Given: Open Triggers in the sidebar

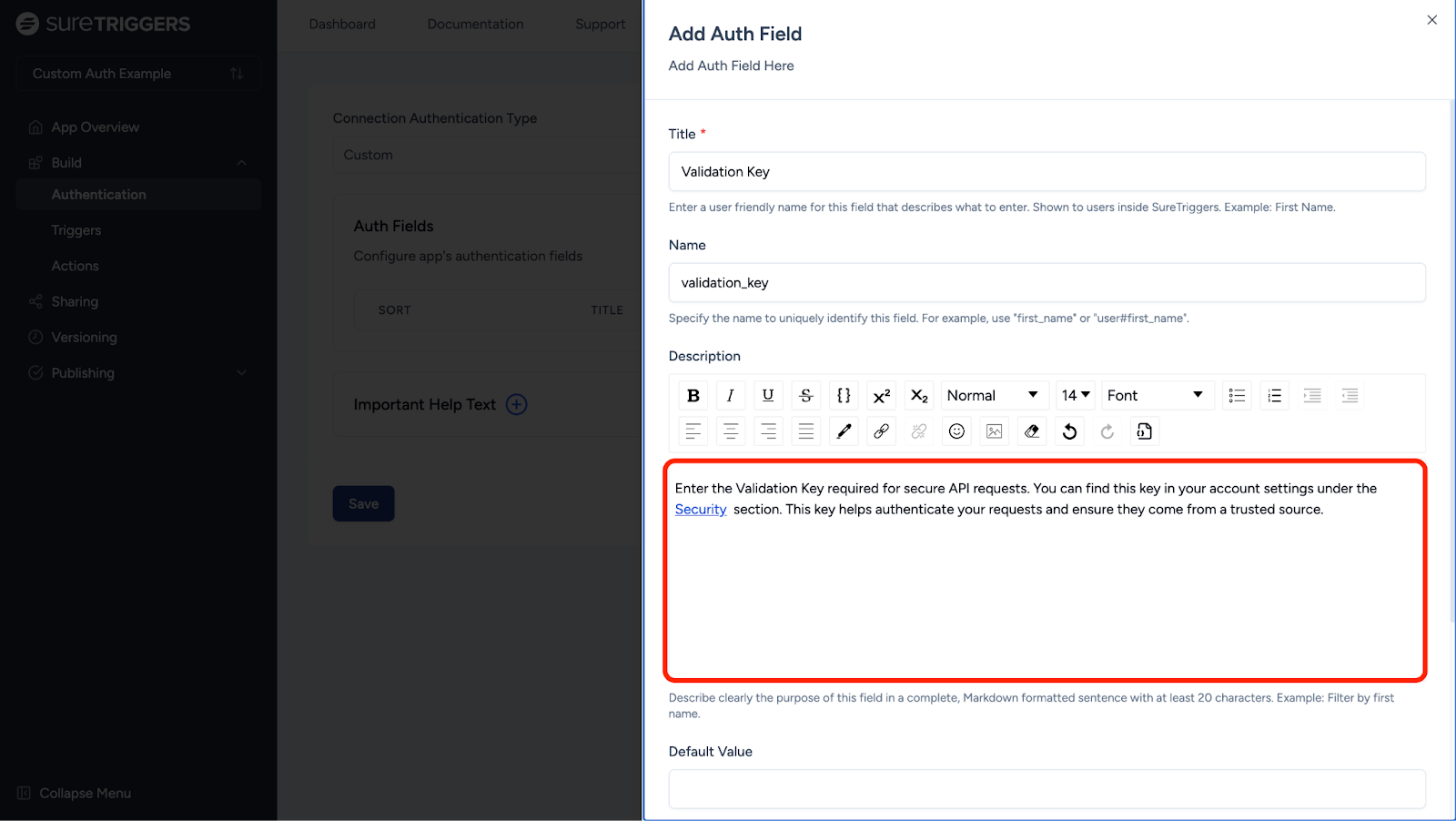Looking at the screenshot, I should [76, 230].
